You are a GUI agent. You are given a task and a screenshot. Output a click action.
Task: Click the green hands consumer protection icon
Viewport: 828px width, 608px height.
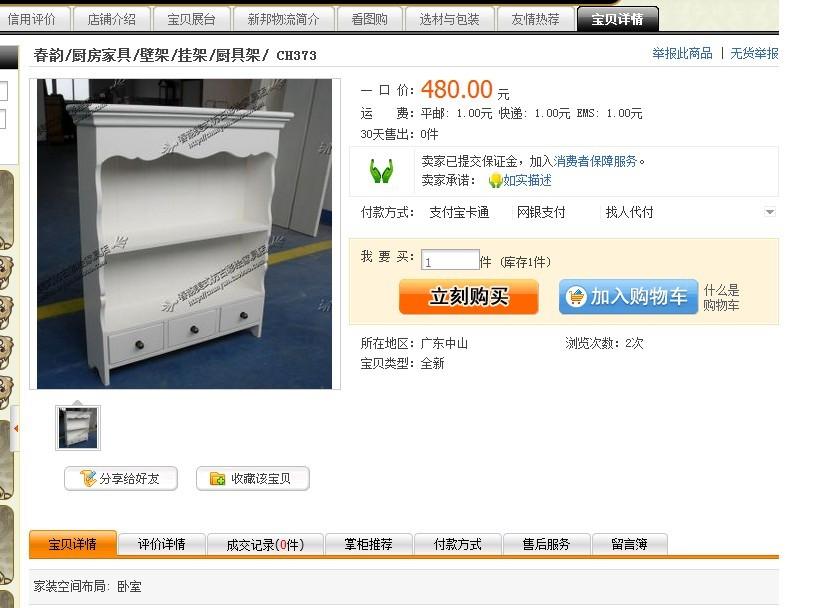(381, 171)
